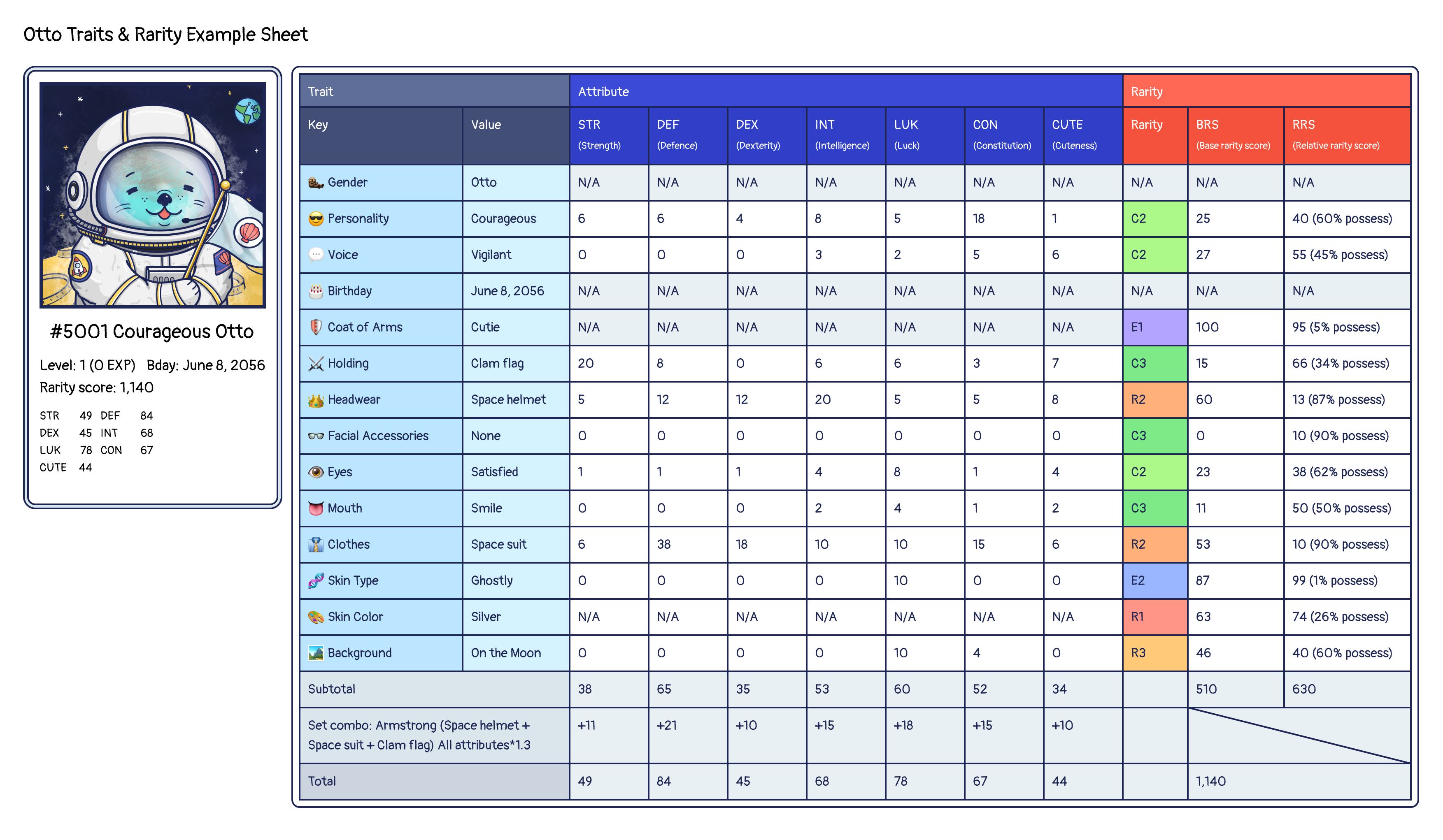This screenshot has width=1443, height=840.
Task: Click the Gender row sea otter icon
Action: click(x=316, y=183)
